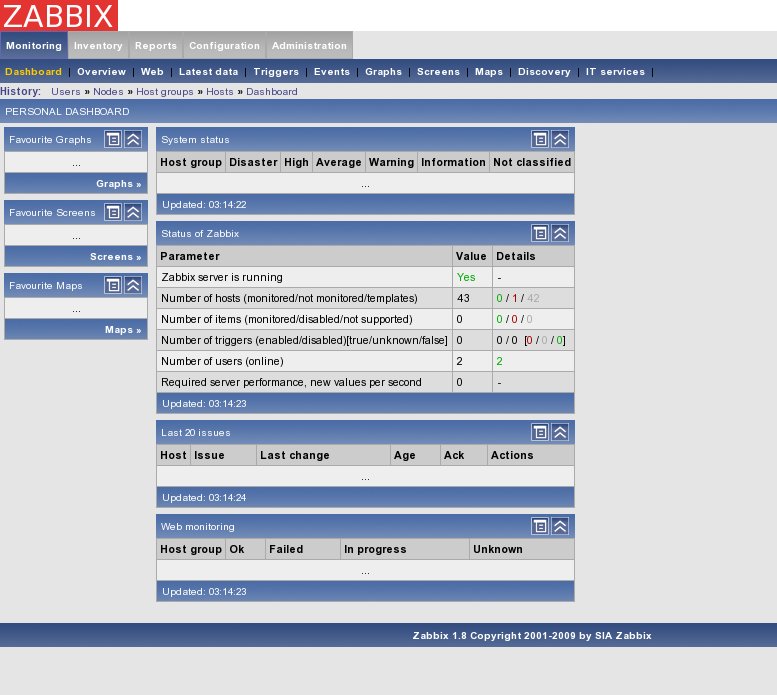Follow the 'Maps »' link in Favourite Maps

coord(123,329)
